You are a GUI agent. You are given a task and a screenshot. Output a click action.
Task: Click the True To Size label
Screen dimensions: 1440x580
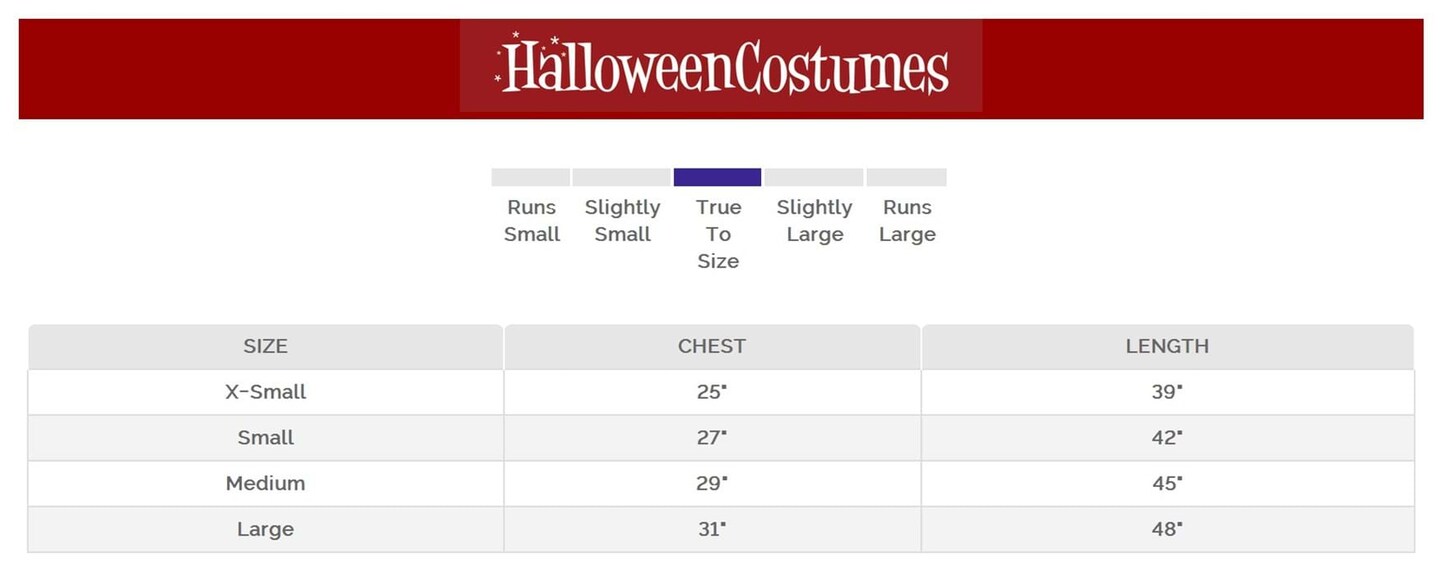click(718, 234)
